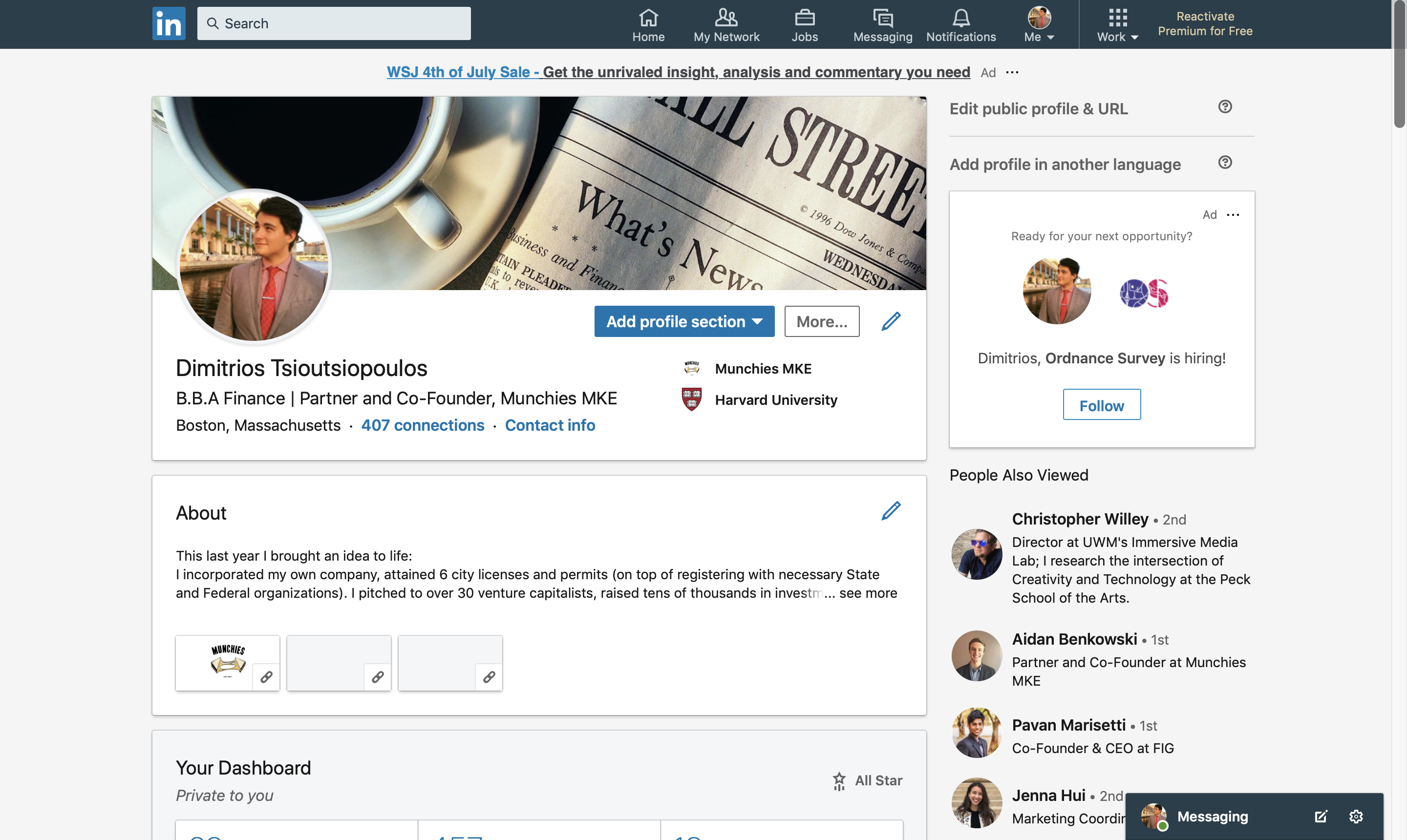
Task: Open Munchies MKE company text link
Action: [x=763, y=369]
